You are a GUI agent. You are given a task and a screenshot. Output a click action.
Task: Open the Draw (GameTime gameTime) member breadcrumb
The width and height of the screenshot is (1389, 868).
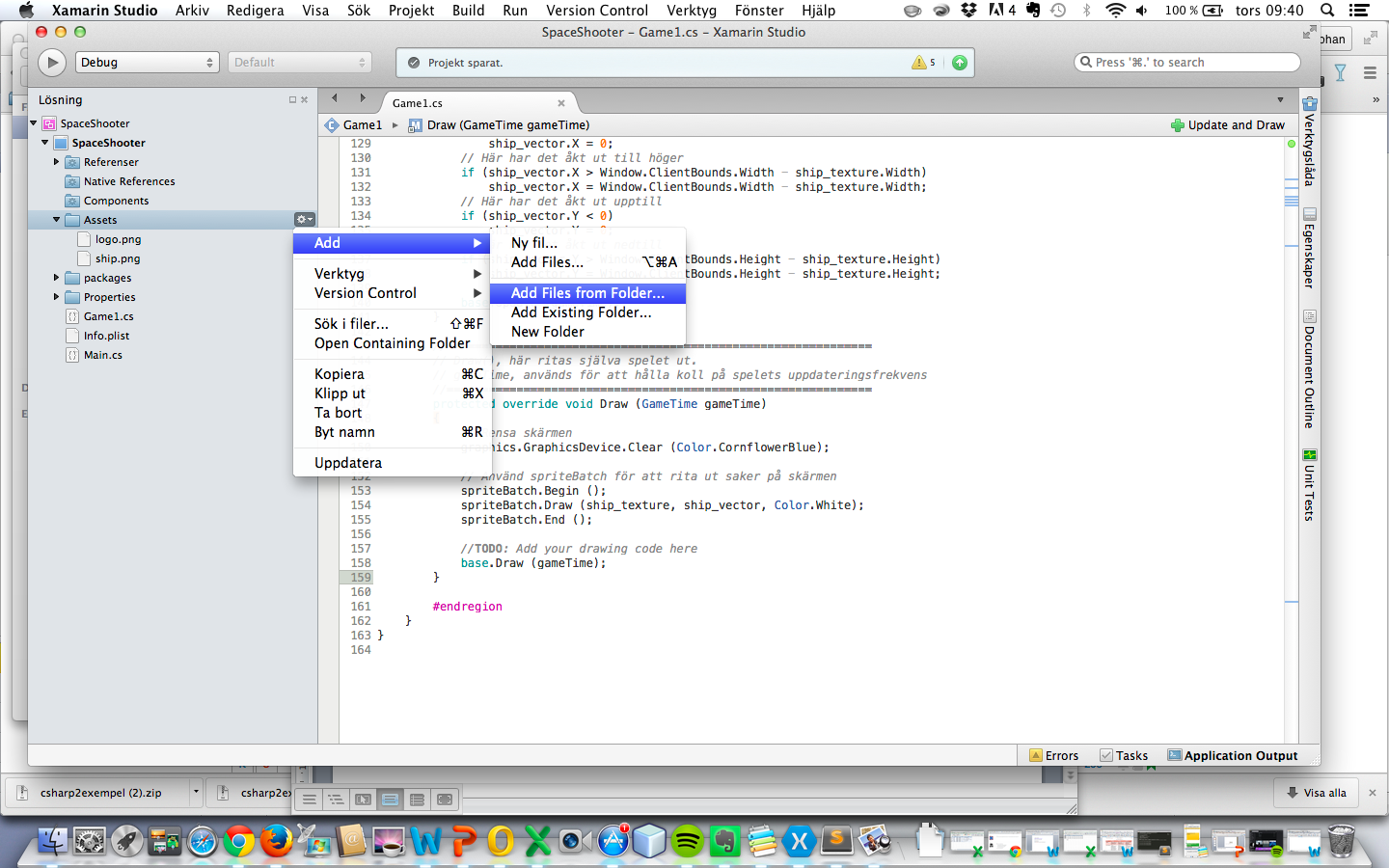coord(499,125)
